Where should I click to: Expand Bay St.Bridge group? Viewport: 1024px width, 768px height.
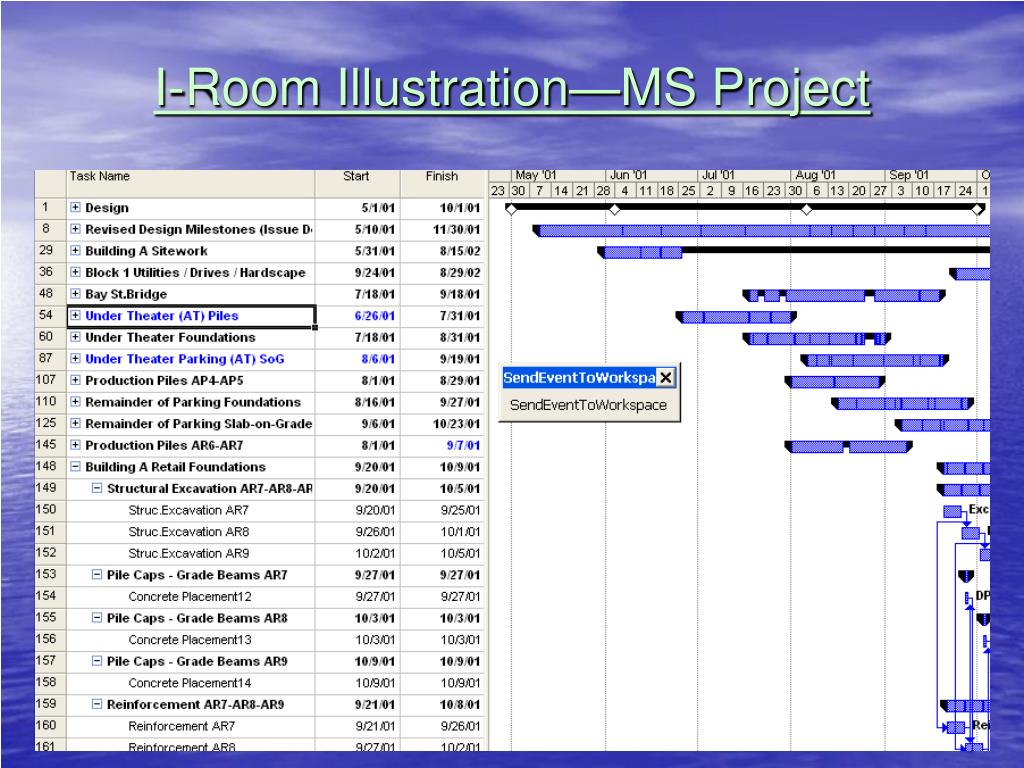click(x=75, y=293)
